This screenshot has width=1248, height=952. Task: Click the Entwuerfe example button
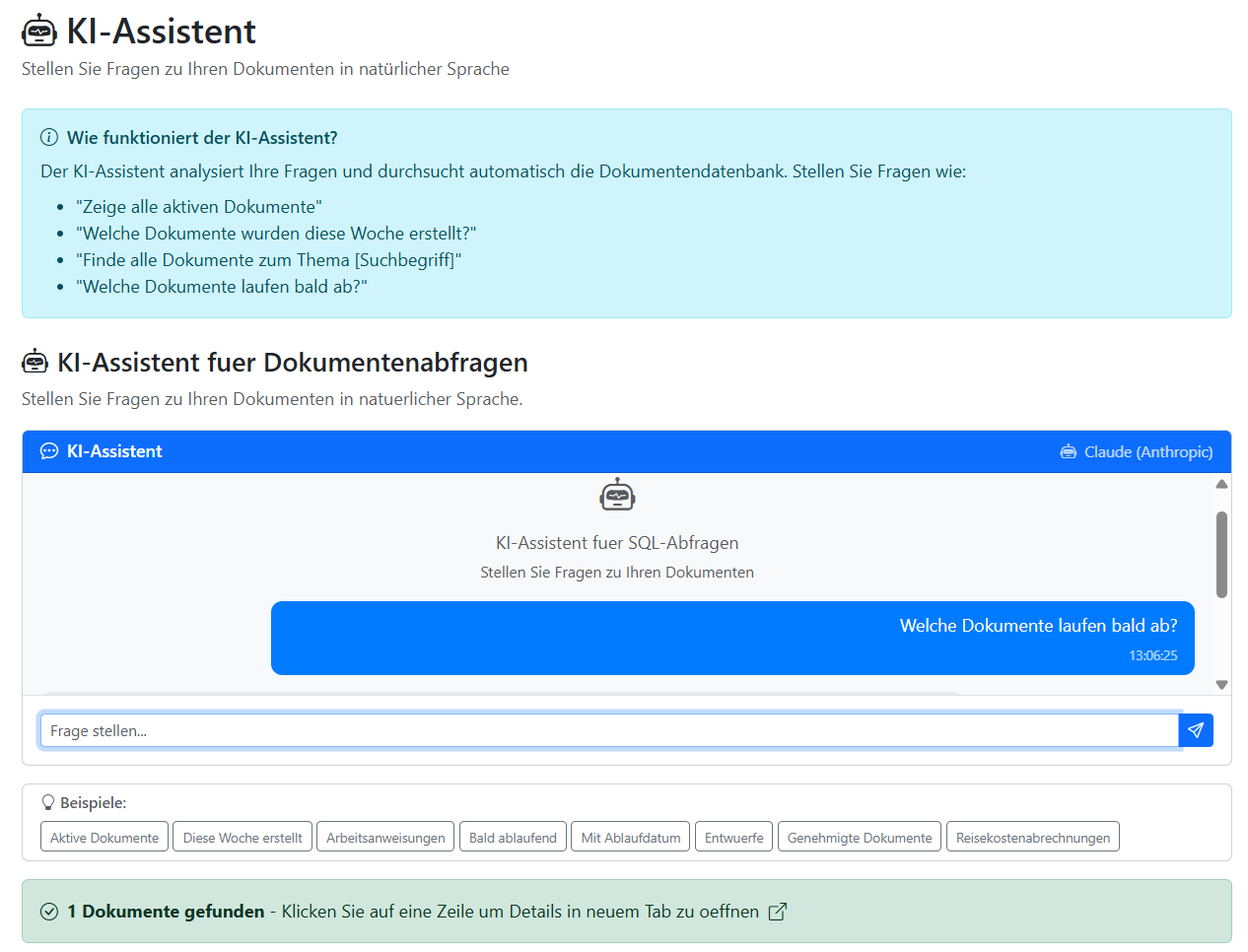tap(733, 836)
